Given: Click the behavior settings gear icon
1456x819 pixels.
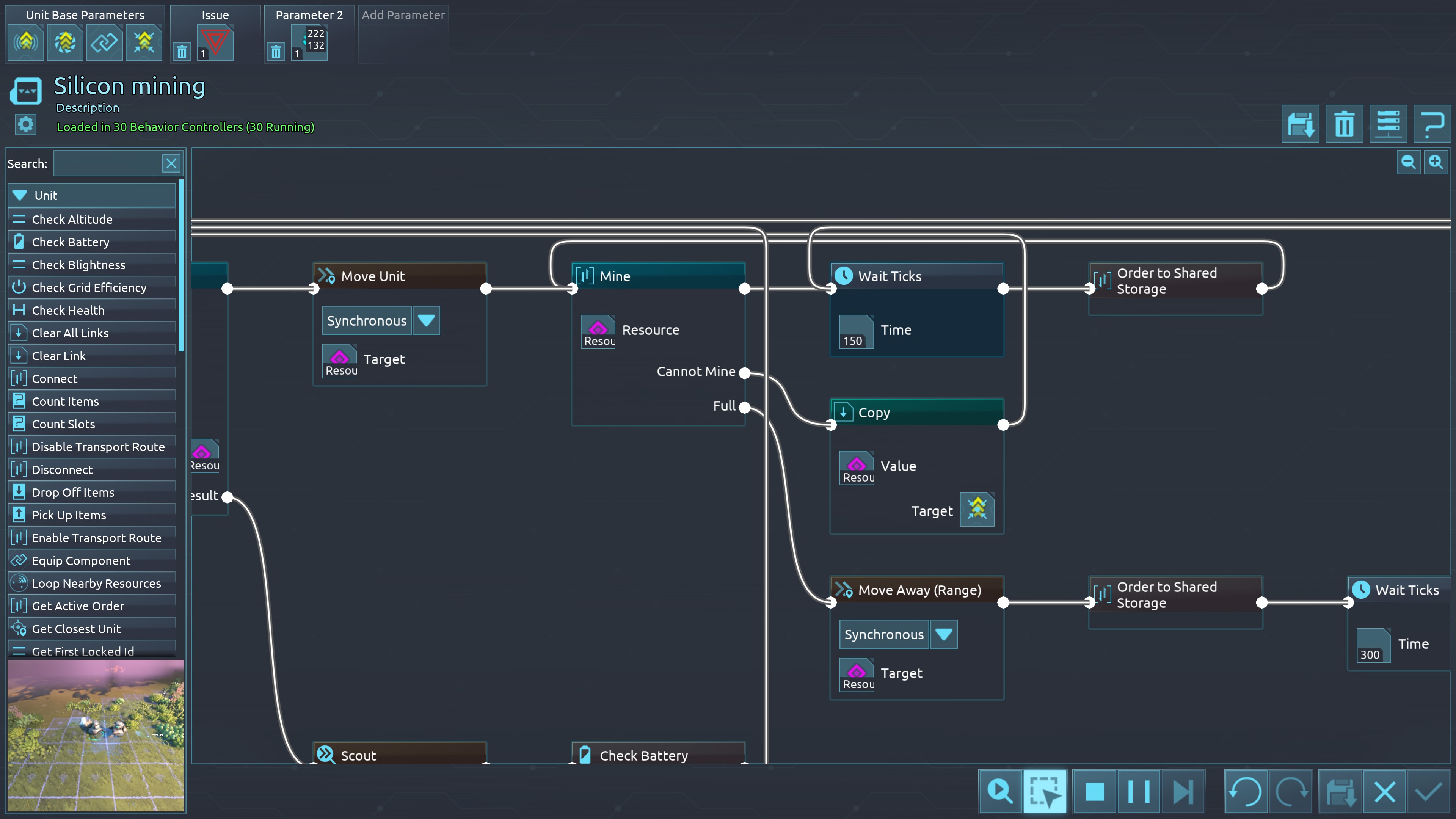Looking at the screenshot, I should click(25, 124).
